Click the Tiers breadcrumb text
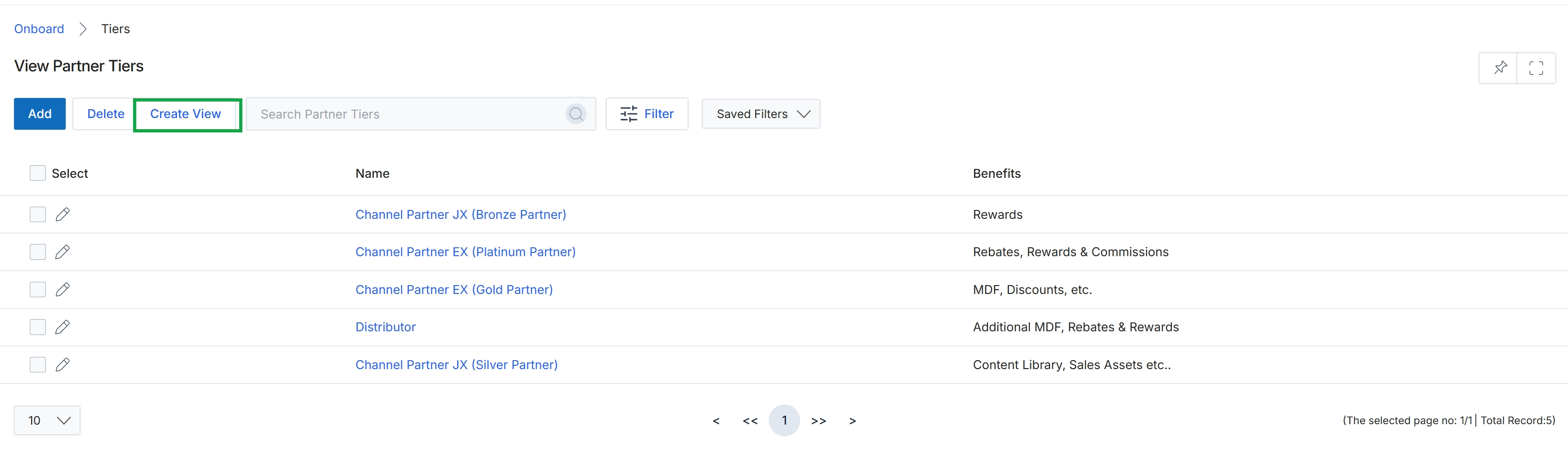The width and height of the screenshot is (1568, 475). coord(116,28)
